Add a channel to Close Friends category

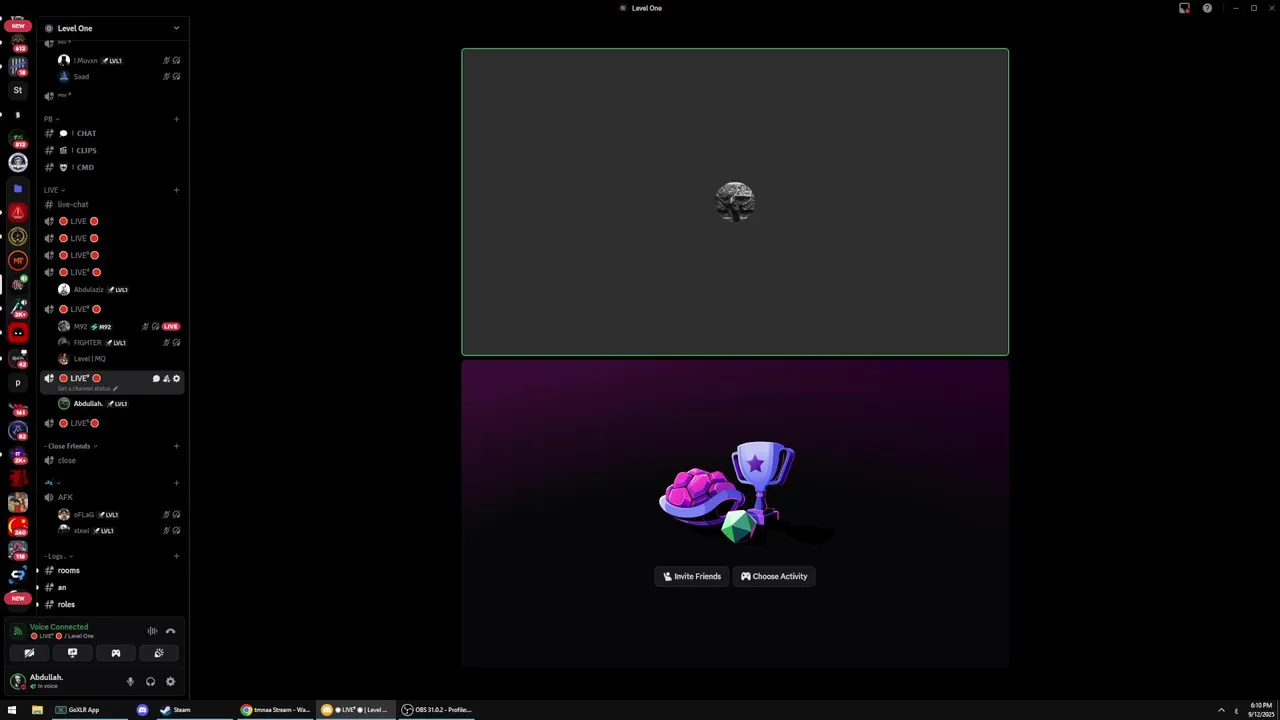pyautogui.click(x=176, y=446)
